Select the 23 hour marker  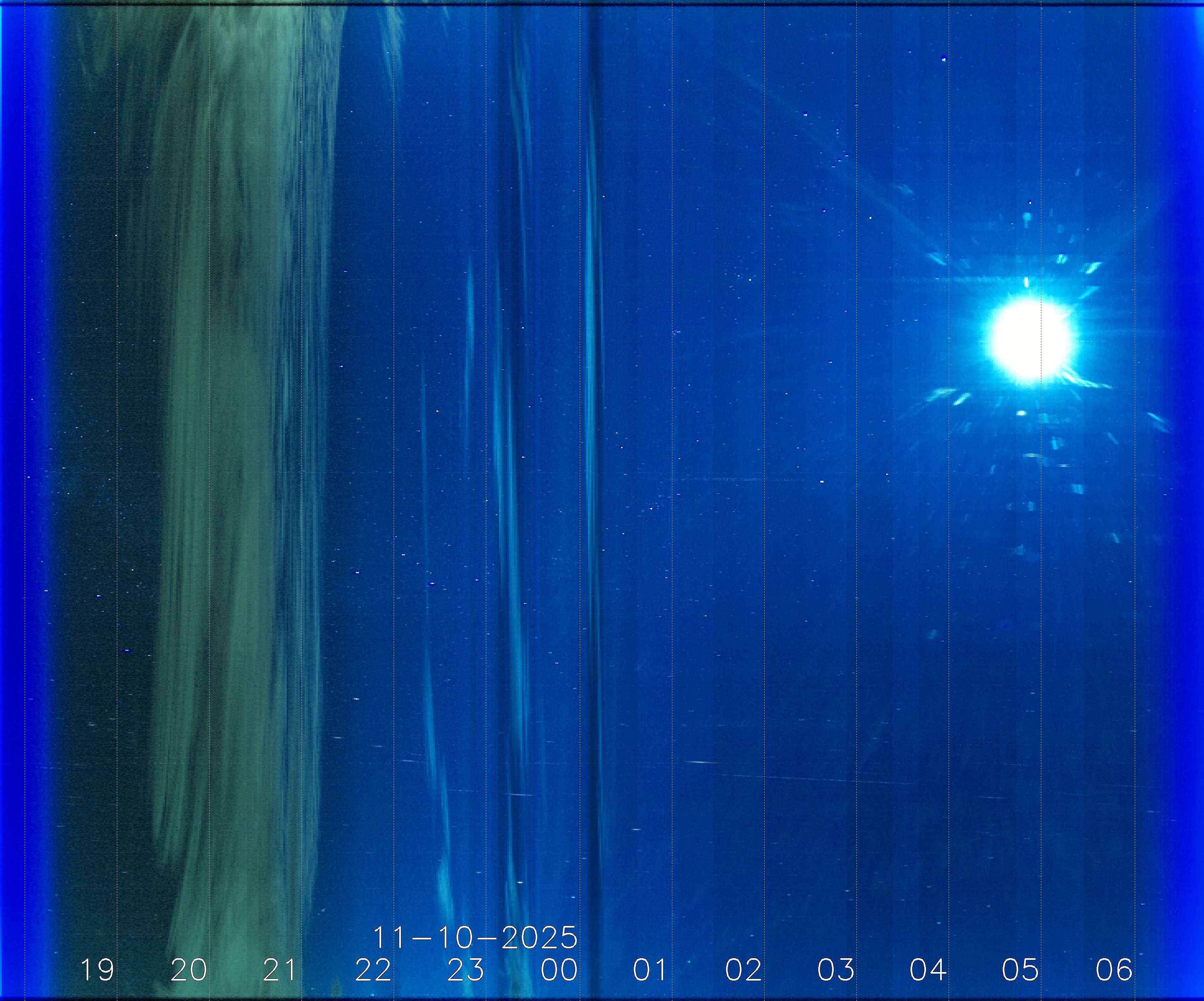click(465, 970)
